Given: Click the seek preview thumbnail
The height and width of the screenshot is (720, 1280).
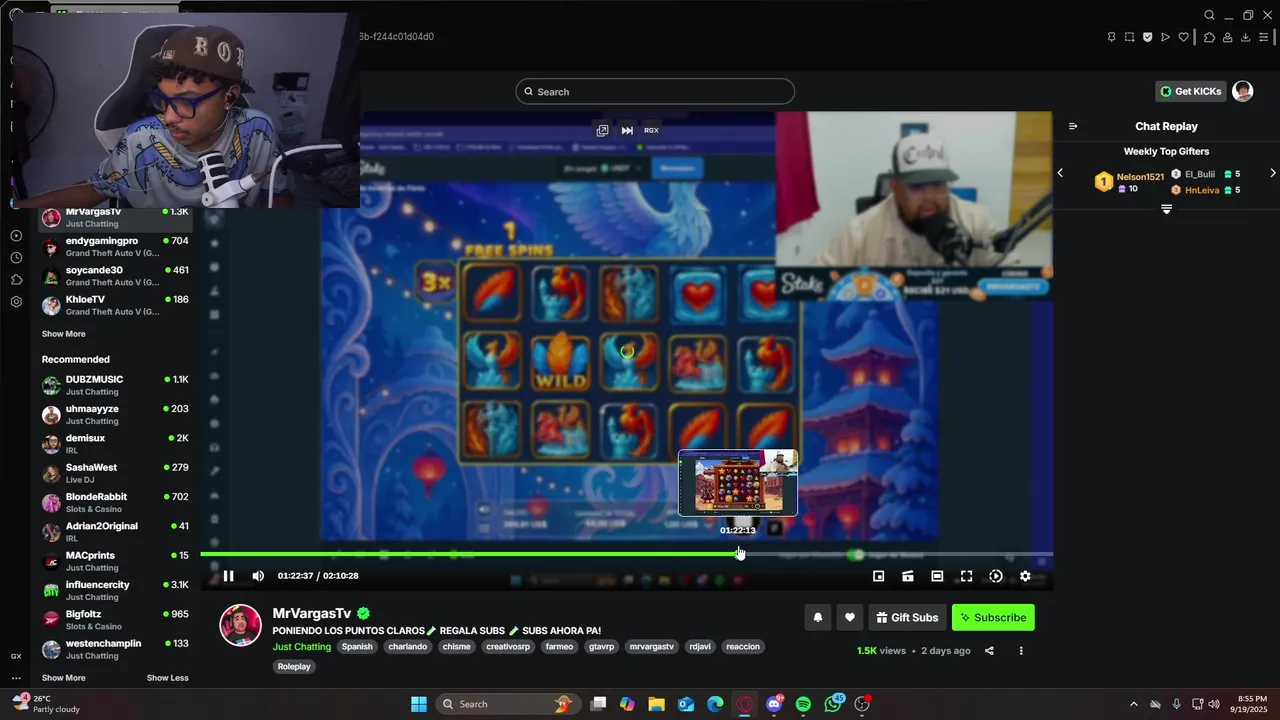Looking at the screenshot, I should [x=738, y=483].
